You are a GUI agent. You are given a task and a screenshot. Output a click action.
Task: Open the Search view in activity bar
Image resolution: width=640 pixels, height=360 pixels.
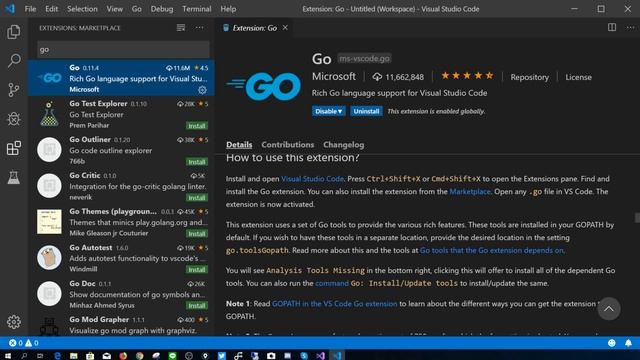tap(13, 61)
